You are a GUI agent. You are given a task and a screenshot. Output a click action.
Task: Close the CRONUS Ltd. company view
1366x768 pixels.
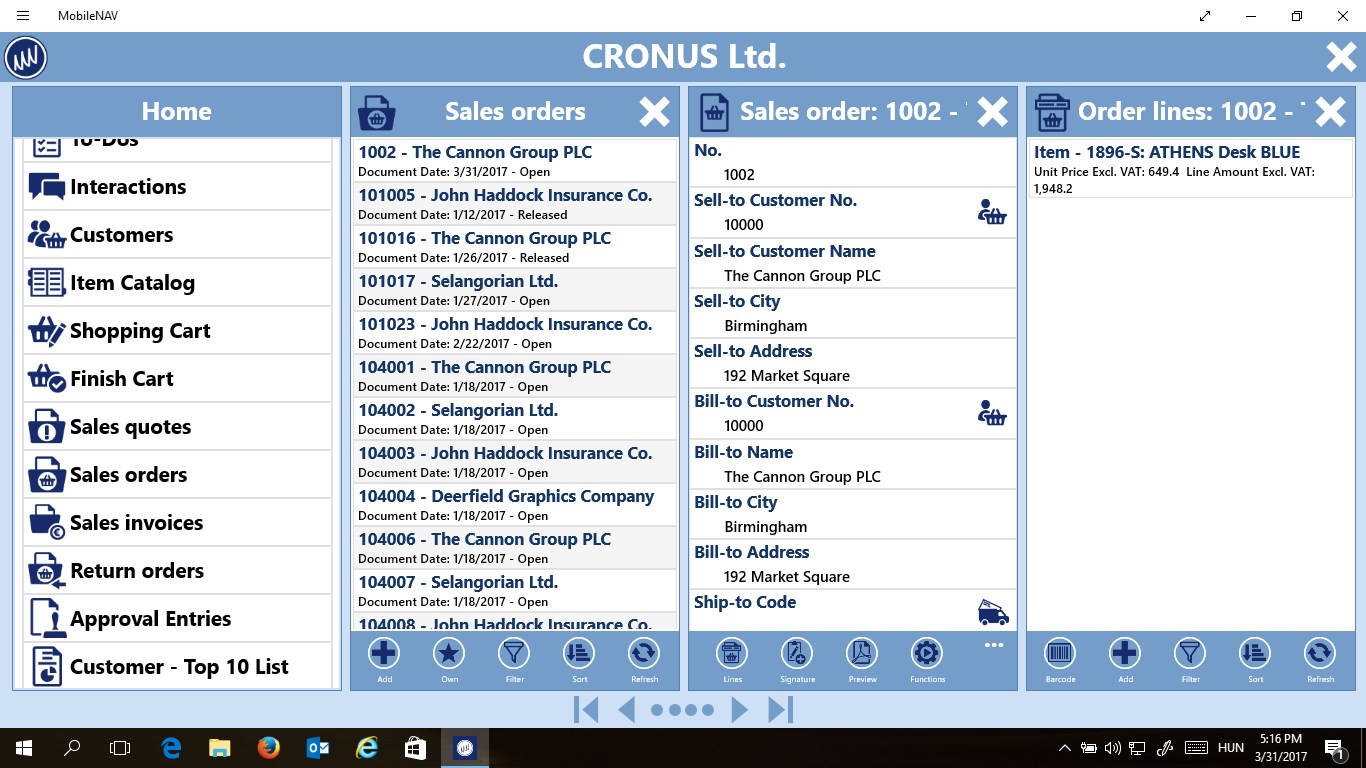pos(1341,57)
